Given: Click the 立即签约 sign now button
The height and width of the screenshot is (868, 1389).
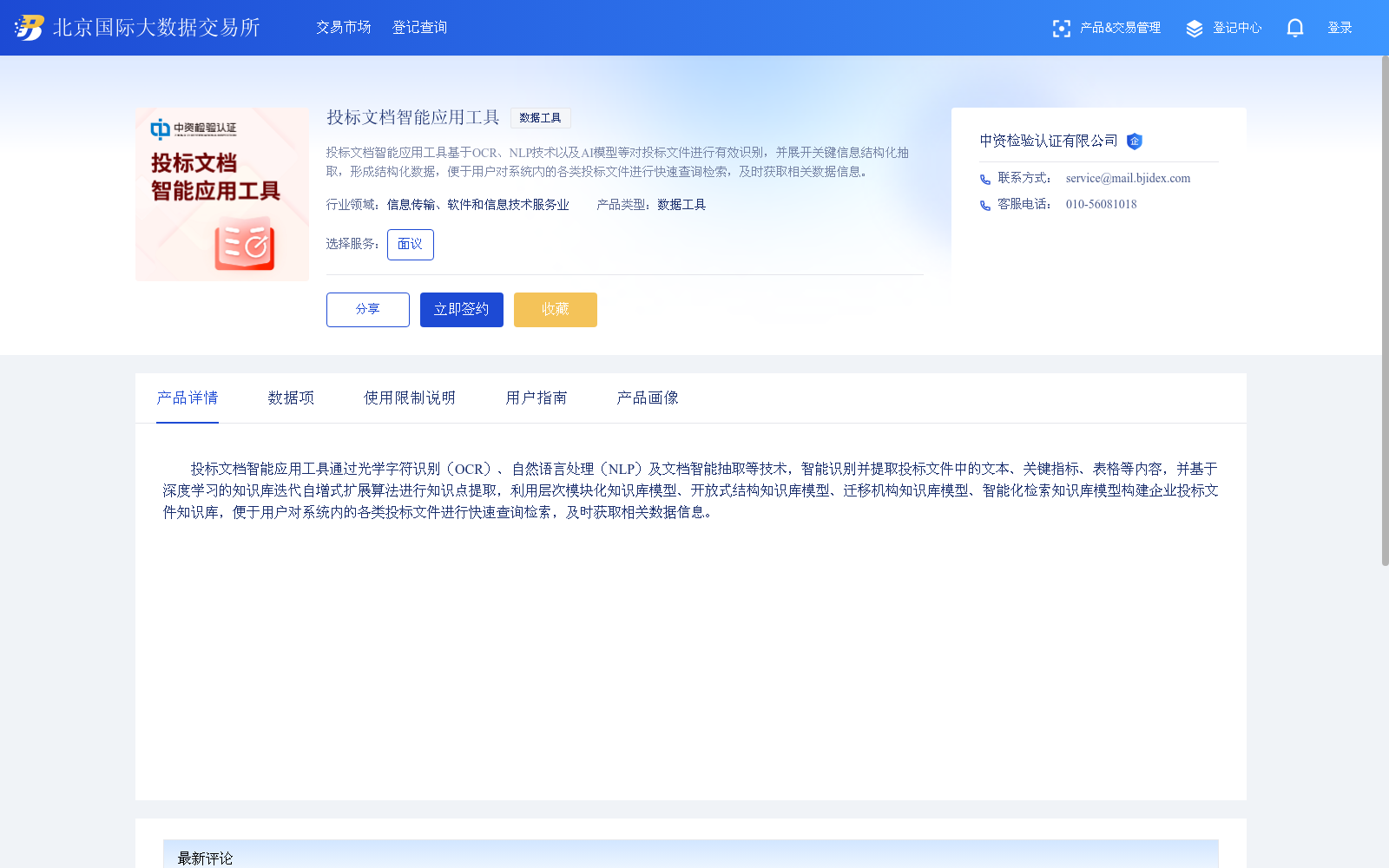Looking at the screenshot, I should click(x=462, y=310).
